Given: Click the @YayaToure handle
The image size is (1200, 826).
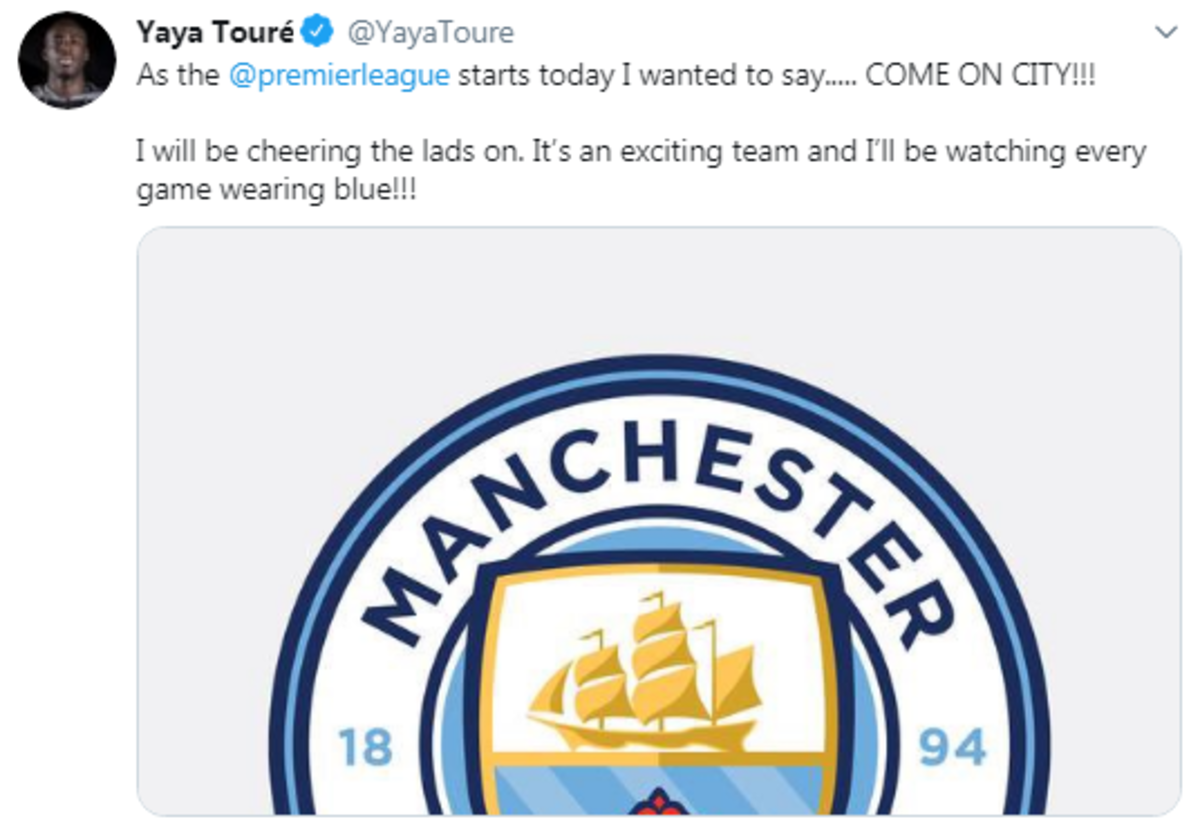Looking at the screenshot, I should point(430,33).
